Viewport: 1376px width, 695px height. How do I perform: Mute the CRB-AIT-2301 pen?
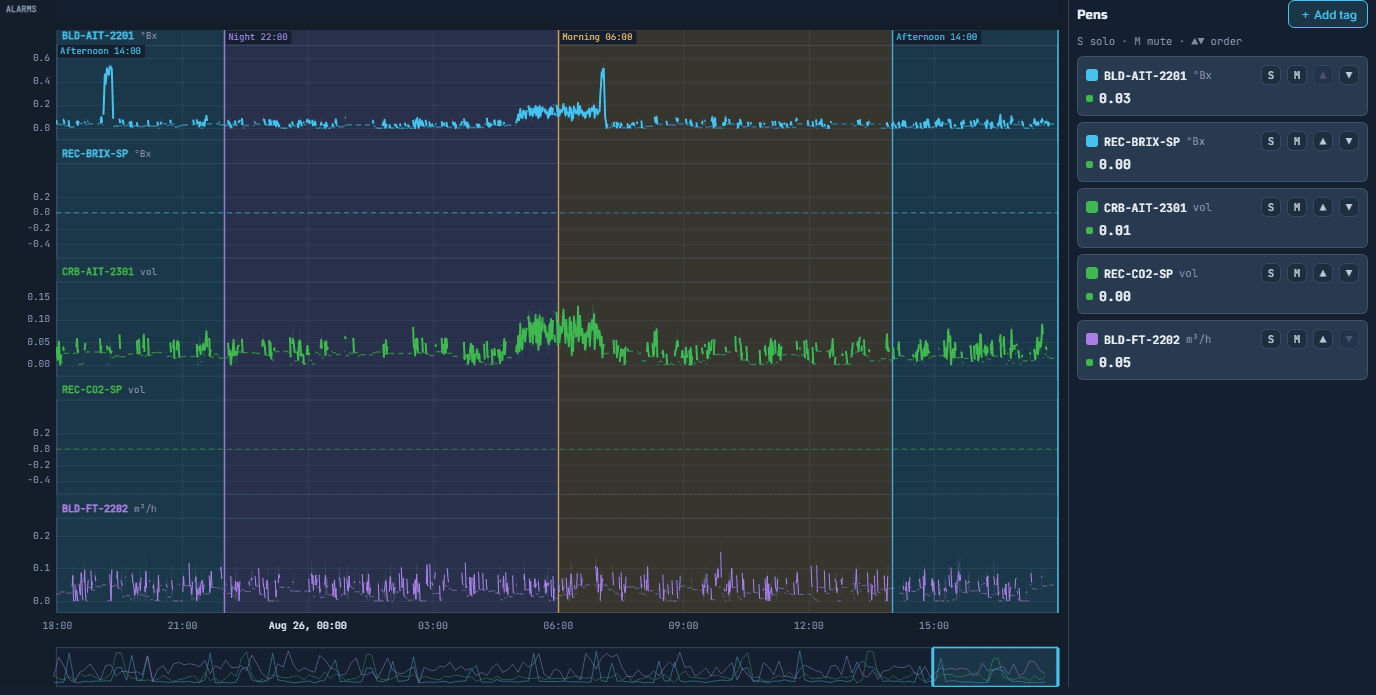(1297, 207)
